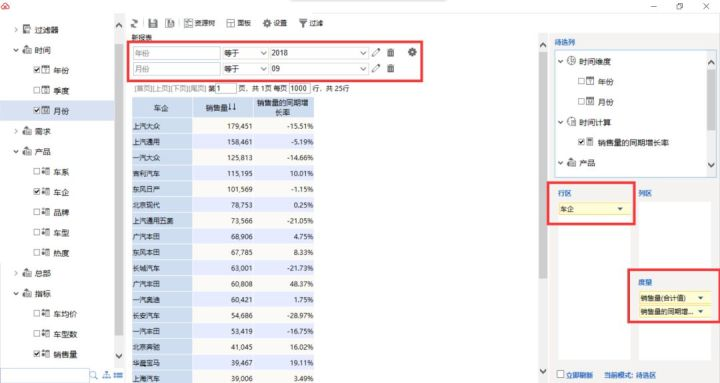The height and width of the screenshot is (383, 720).
Task: Click the 总部 folder icon
Action: (x=27, y=273)
